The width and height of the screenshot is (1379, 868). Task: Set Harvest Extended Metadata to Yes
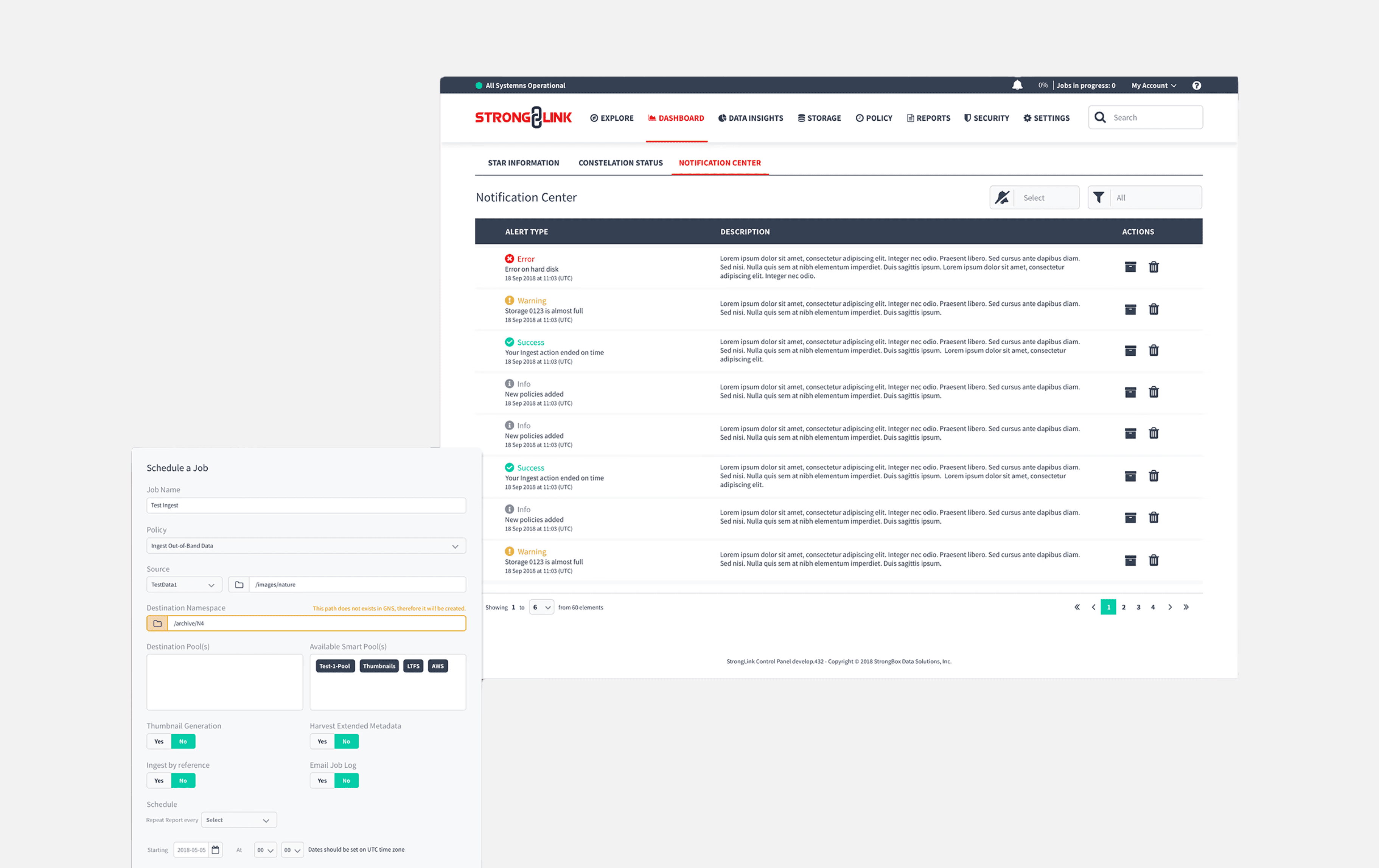click(x=322, y=741)
